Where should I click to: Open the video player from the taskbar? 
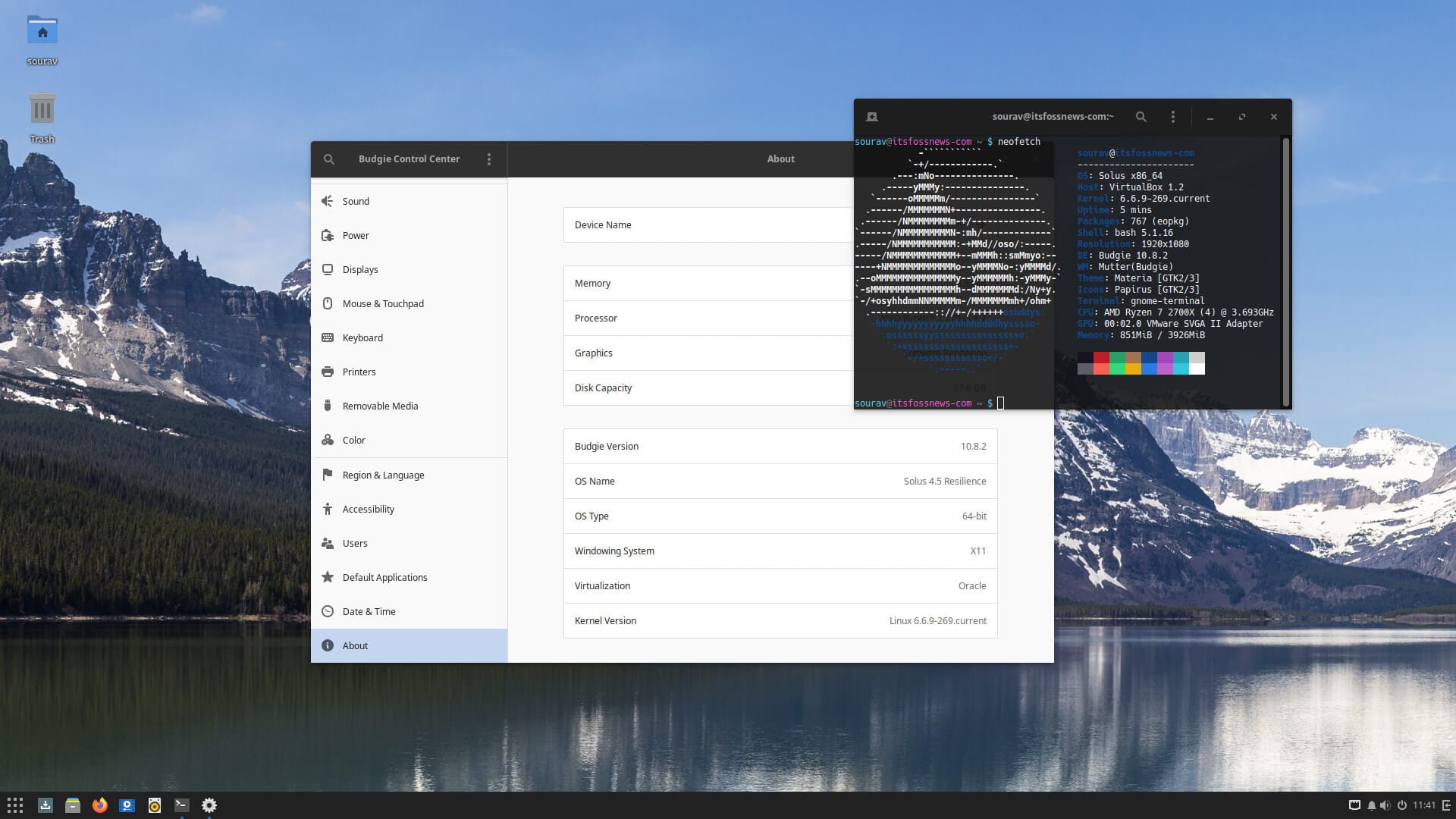tap(127, 805)
